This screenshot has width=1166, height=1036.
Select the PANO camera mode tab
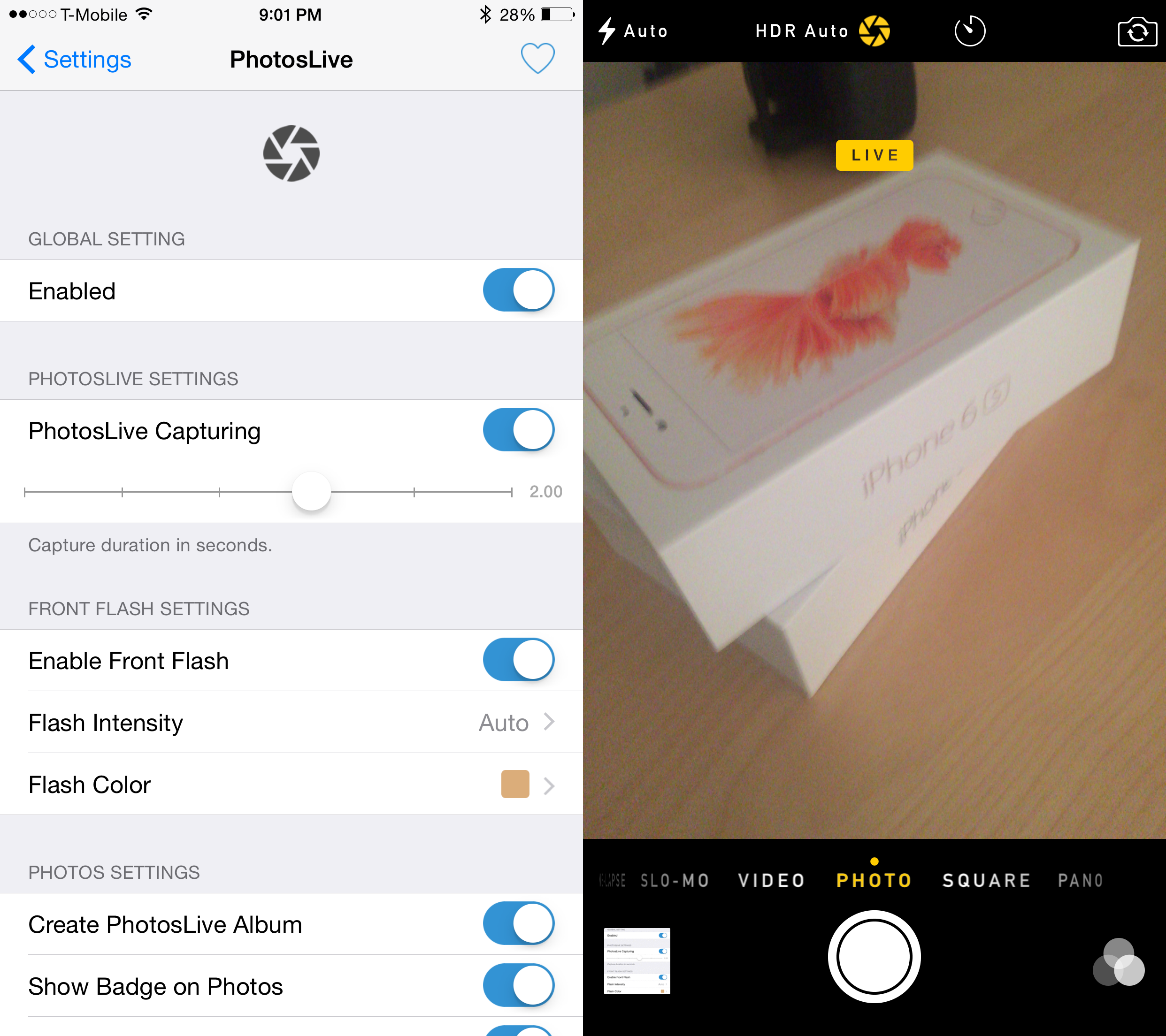click(1084, 879)
